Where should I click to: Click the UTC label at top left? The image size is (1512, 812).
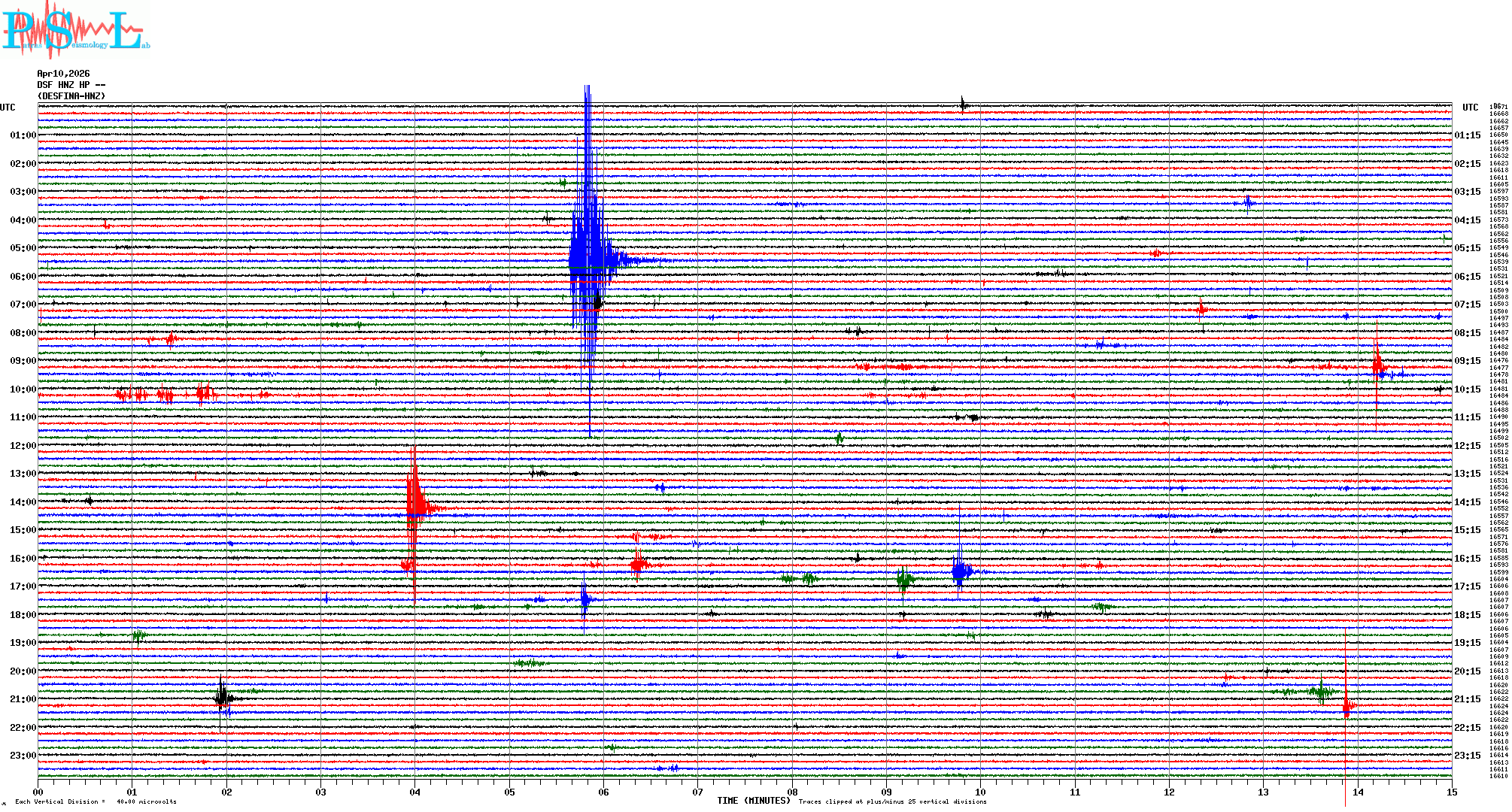(x=8, y=108)
